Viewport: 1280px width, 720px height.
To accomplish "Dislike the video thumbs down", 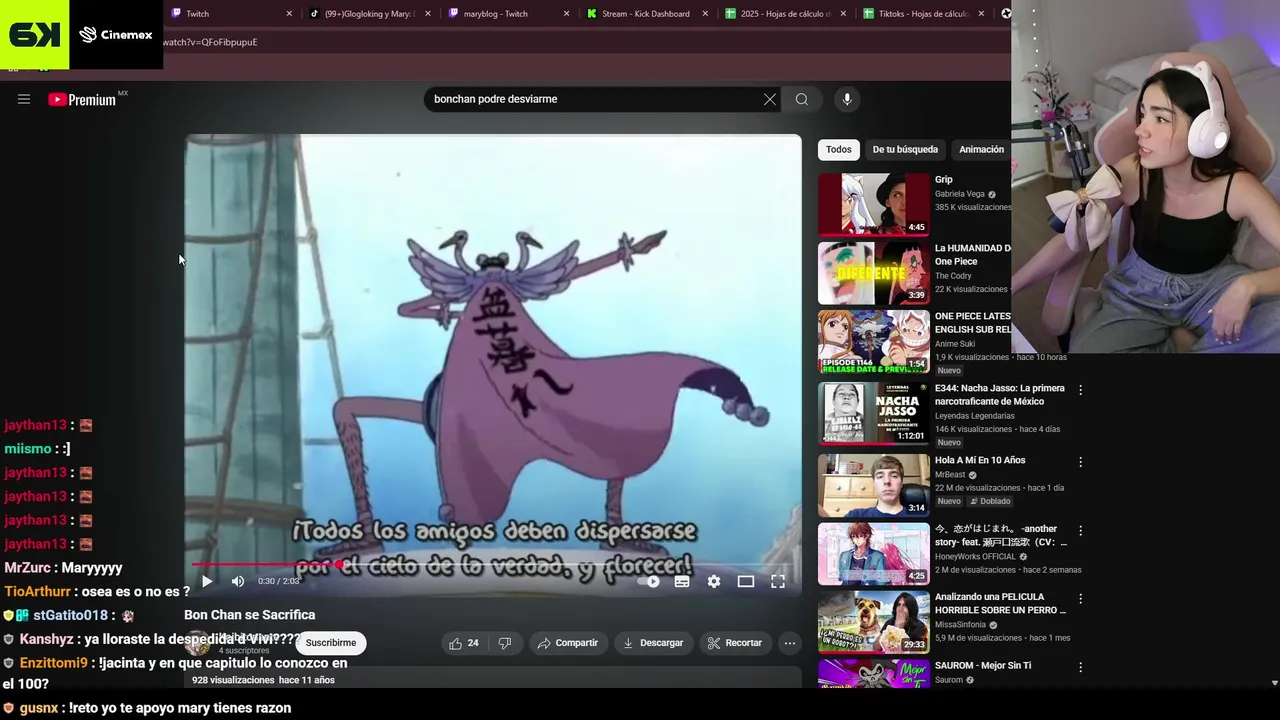I will [505, 643].
